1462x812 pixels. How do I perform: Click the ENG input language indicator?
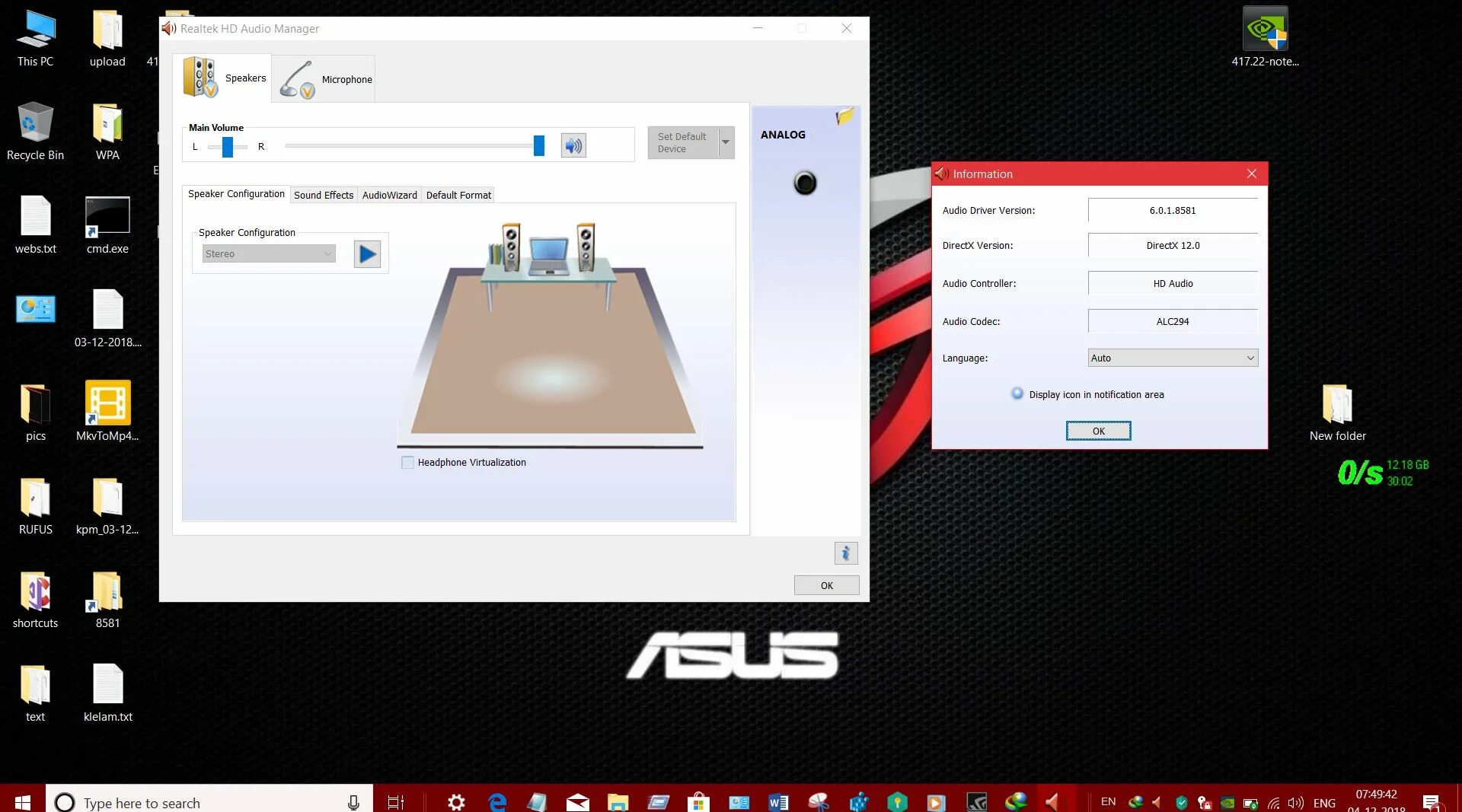coord(1324,803)
